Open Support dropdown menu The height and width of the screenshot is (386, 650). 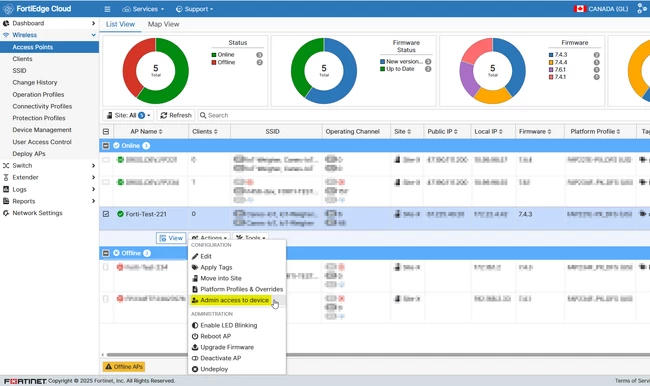(x=194, y=9)
